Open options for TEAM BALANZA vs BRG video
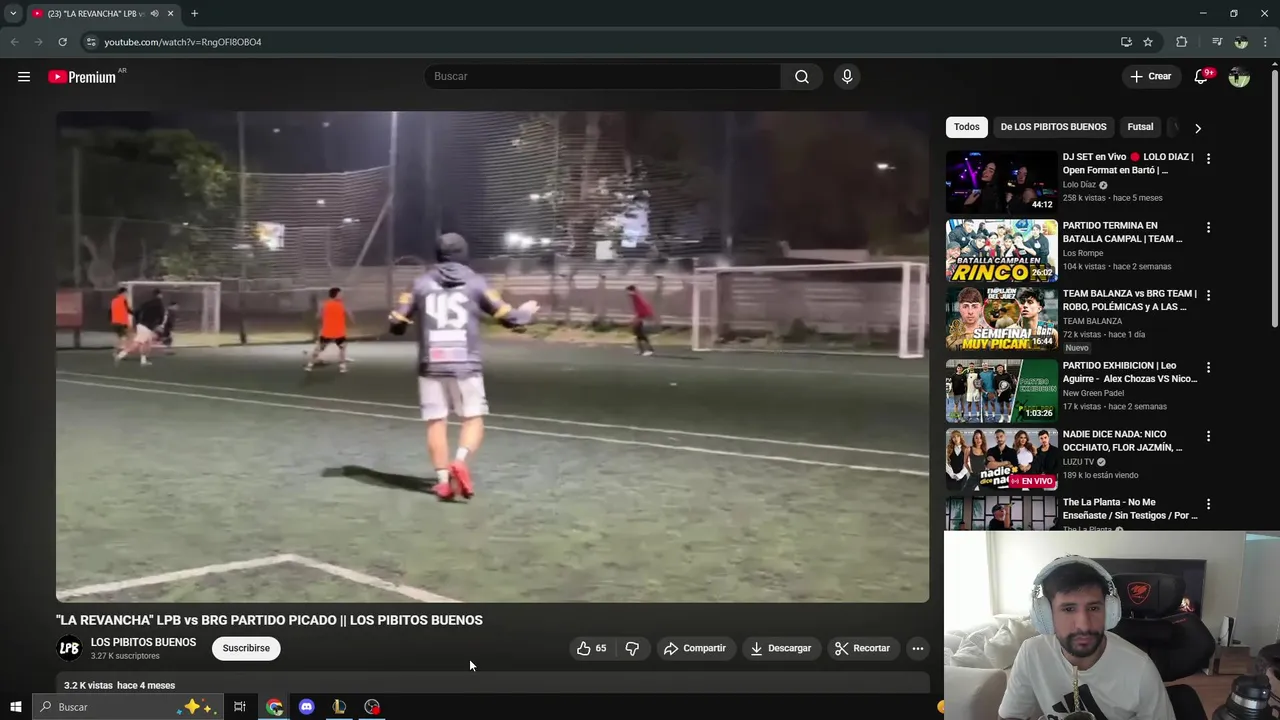The height and width of the screenshot is (720, 1280). pos(1208,295)
